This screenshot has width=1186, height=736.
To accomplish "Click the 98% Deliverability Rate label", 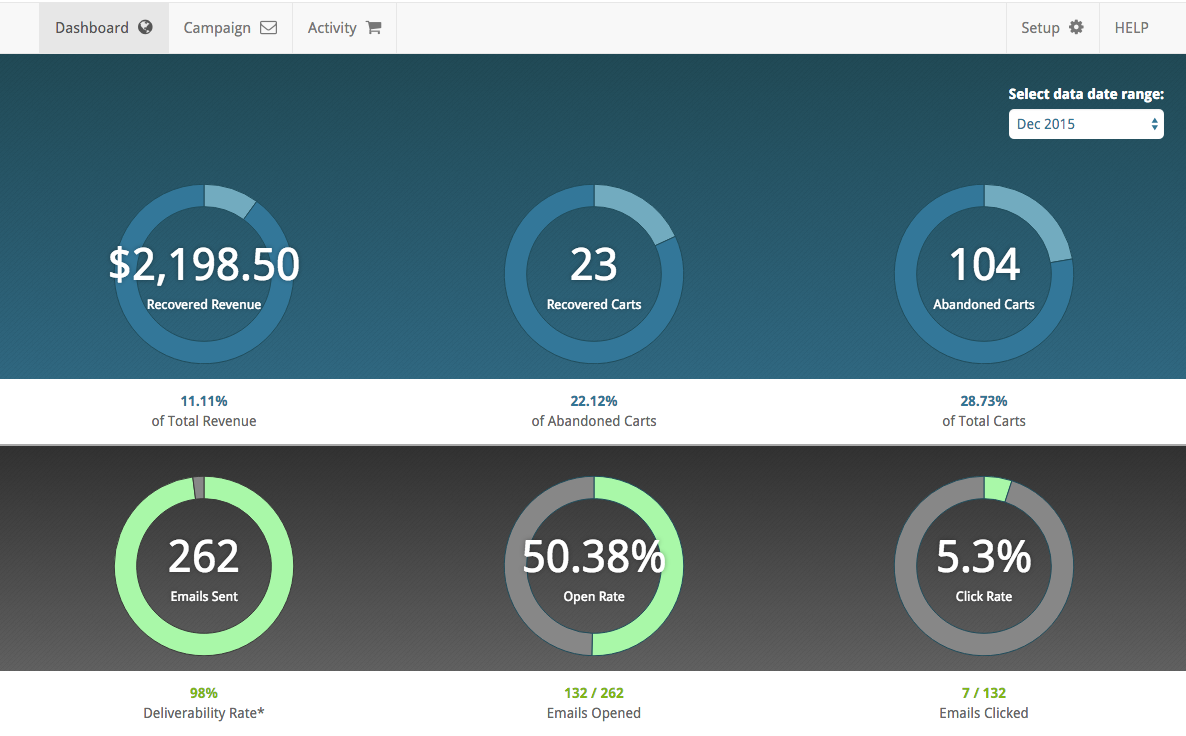I will (x=203, y=703).
